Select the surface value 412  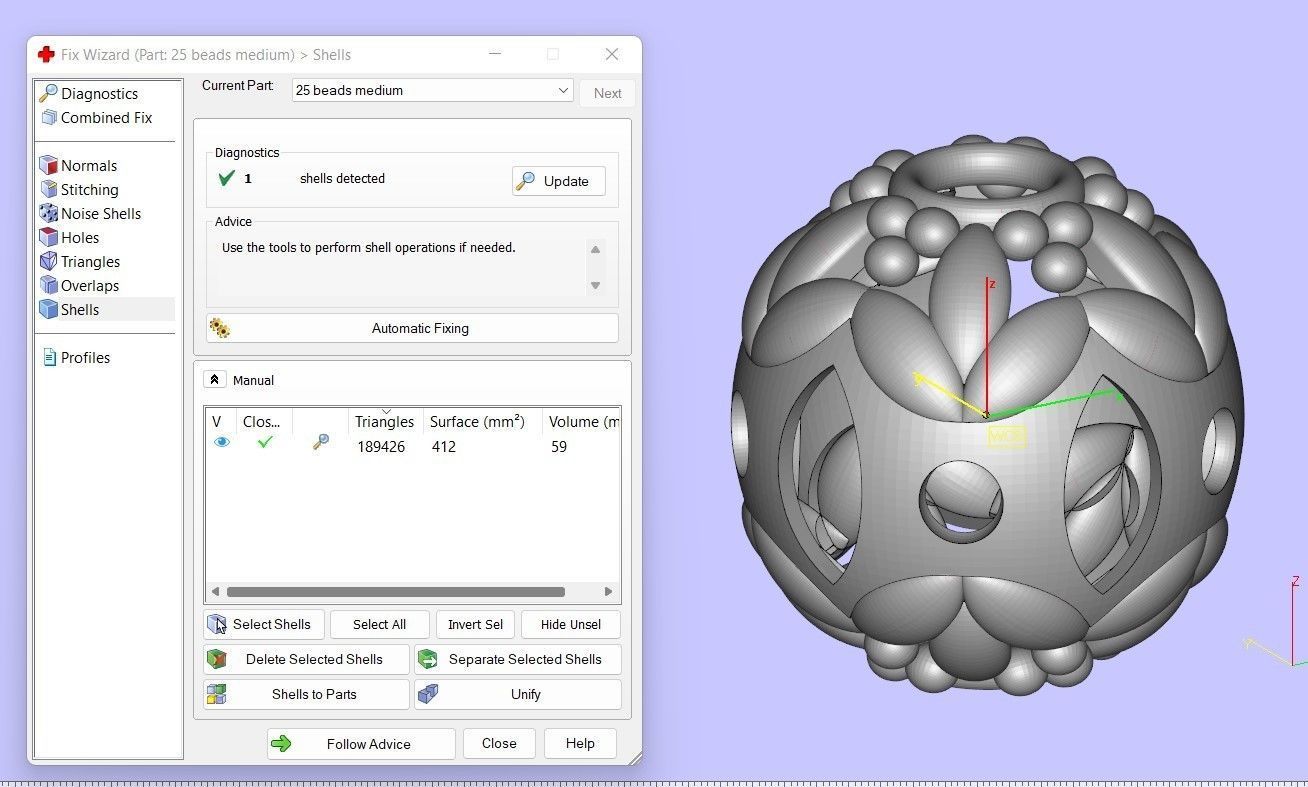(x=444, y=447)
